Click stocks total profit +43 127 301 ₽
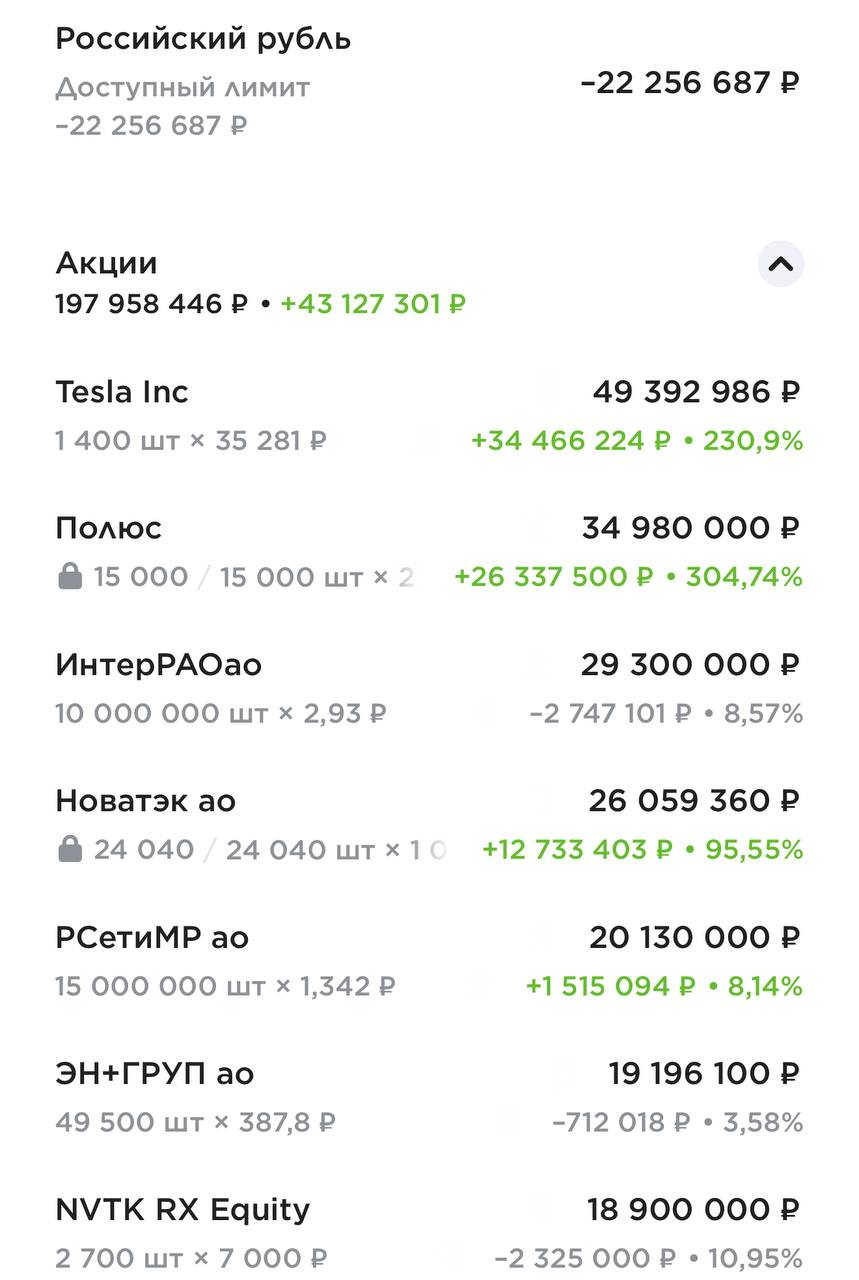This screenshot has width=859, height=1280. click(373, 304)
